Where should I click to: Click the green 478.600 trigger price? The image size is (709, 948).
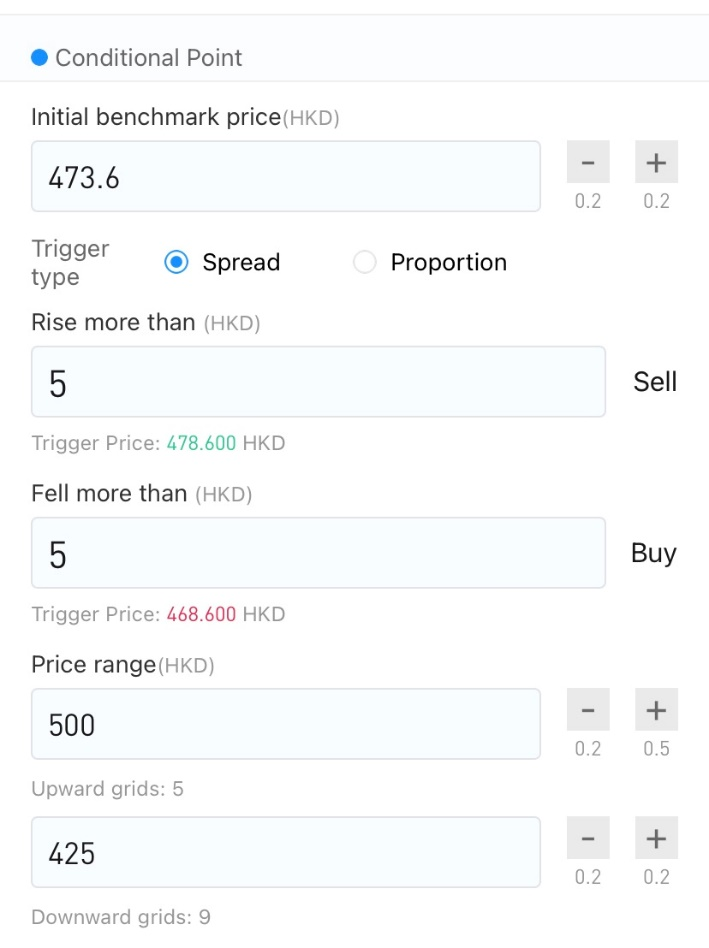coord(201,443)
